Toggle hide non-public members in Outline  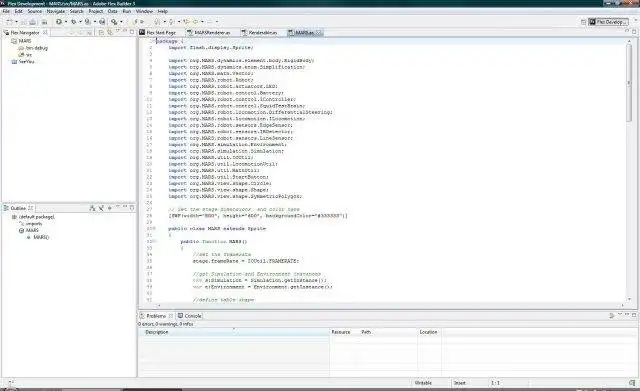click(101, 208)
